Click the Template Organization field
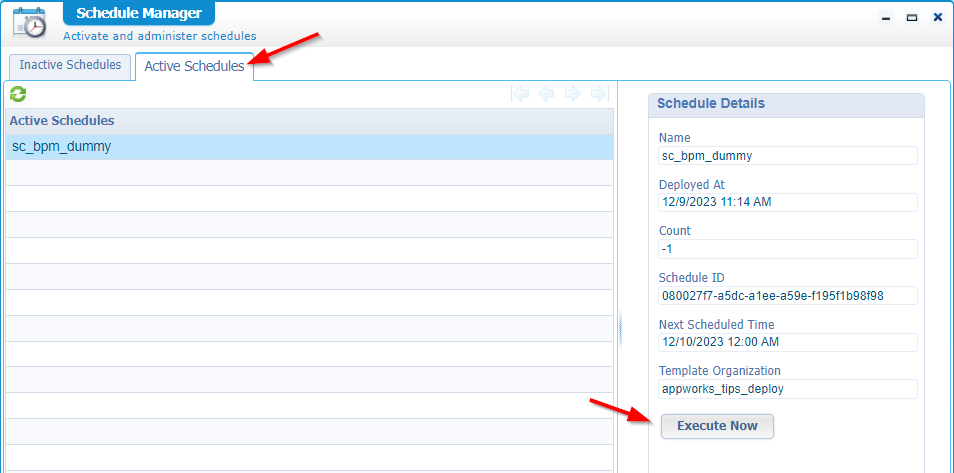Image resolution: width=954 pixels, height=473 pixels. pyautogui.click(x=787, y=388)
